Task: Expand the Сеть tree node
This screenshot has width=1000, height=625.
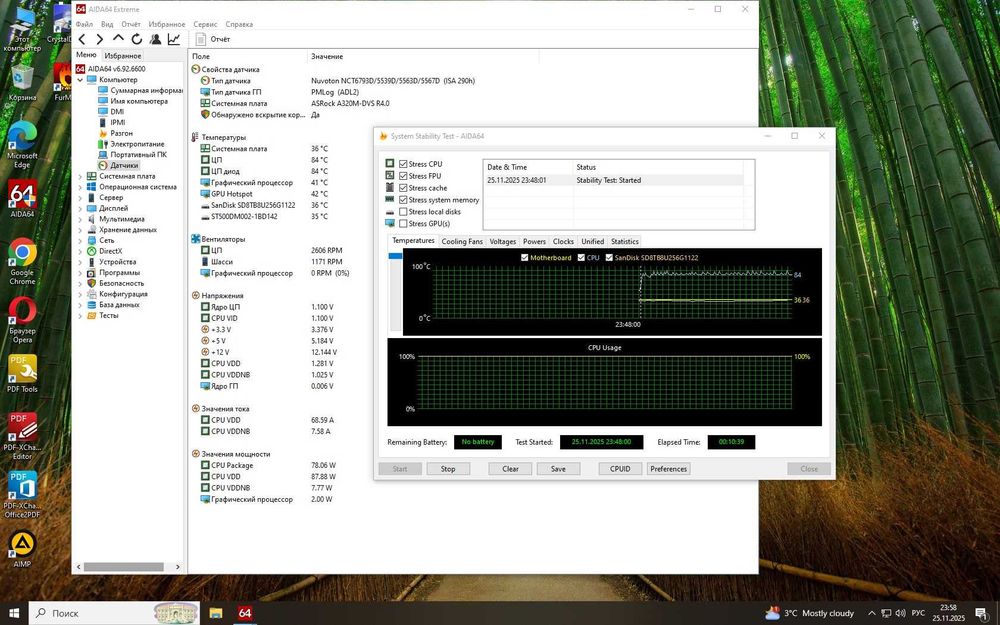Action: pos(80,241)
